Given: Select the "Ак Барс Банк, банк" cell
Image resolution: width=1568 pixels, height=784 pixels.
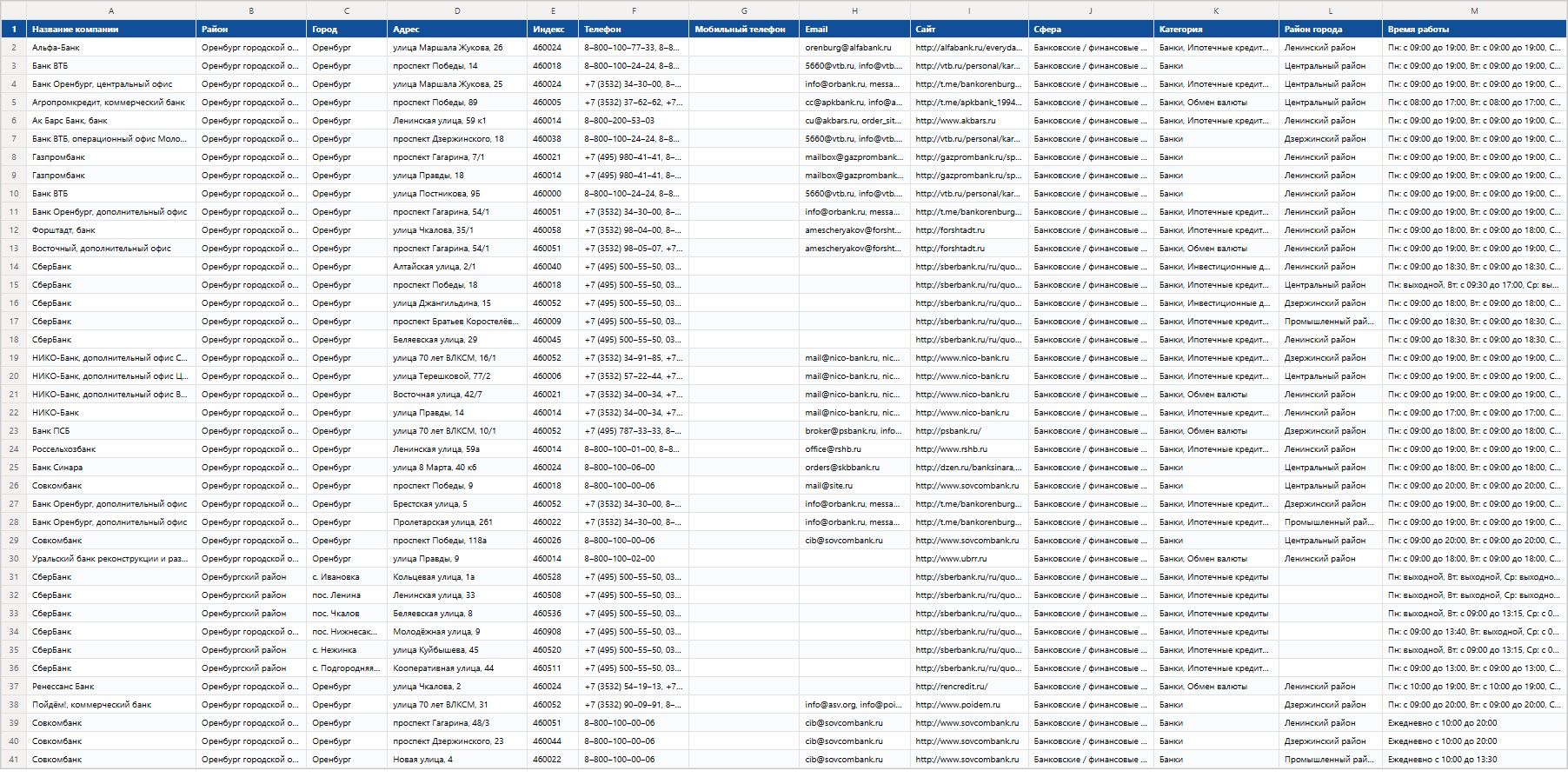Looking at the screenshot, I should click(111, 121).
